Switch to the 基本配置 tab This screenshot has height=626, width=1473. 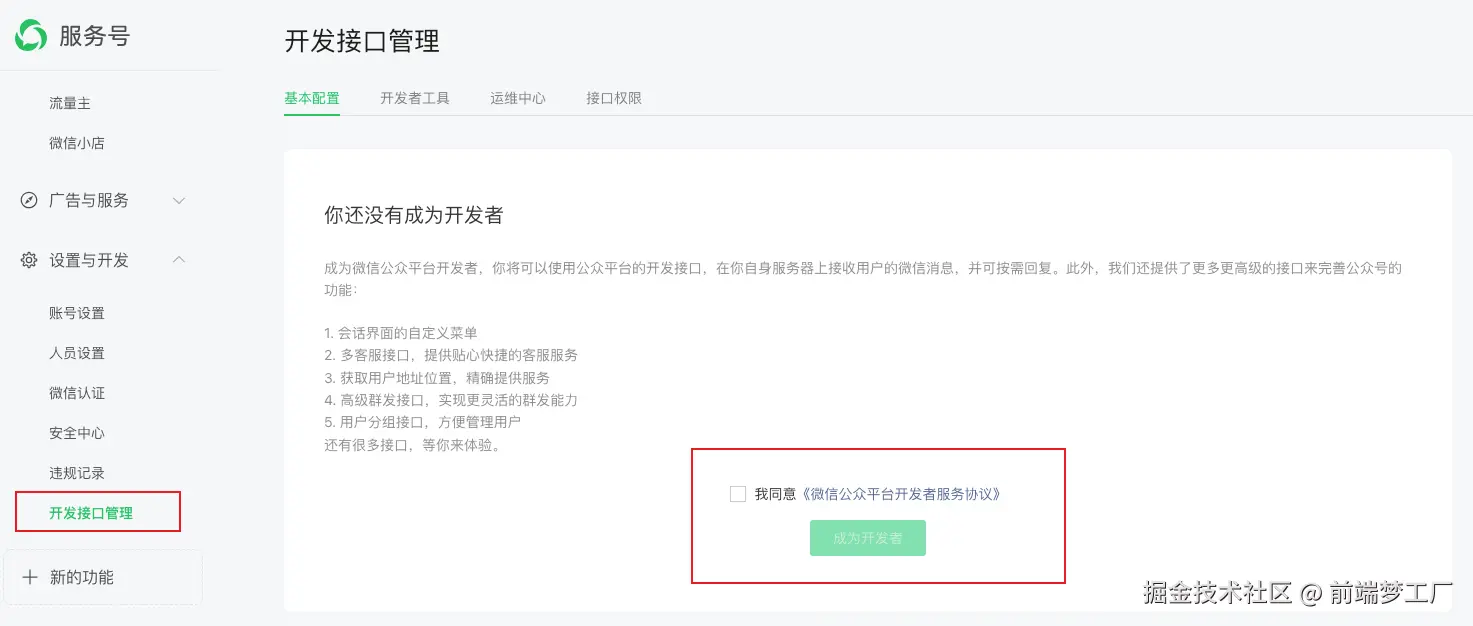tap(312, 98)
